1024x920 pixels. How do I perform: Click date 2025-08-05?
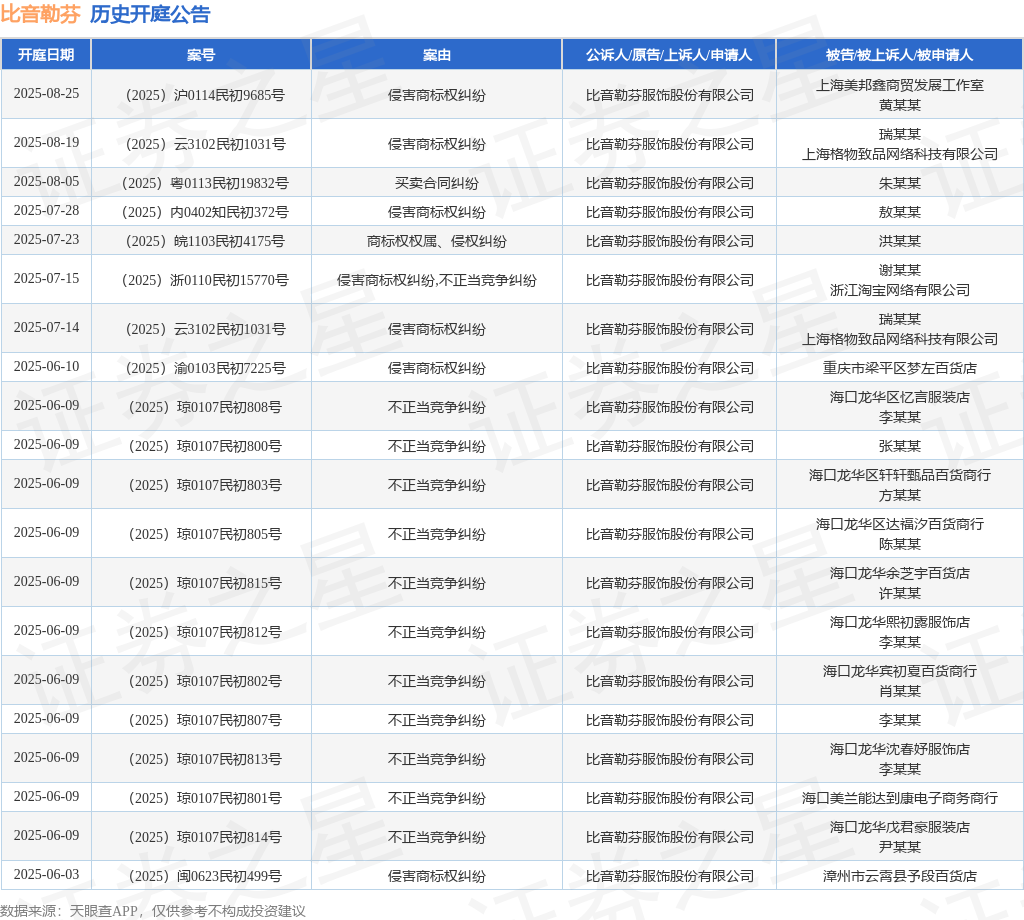point(46,182)
